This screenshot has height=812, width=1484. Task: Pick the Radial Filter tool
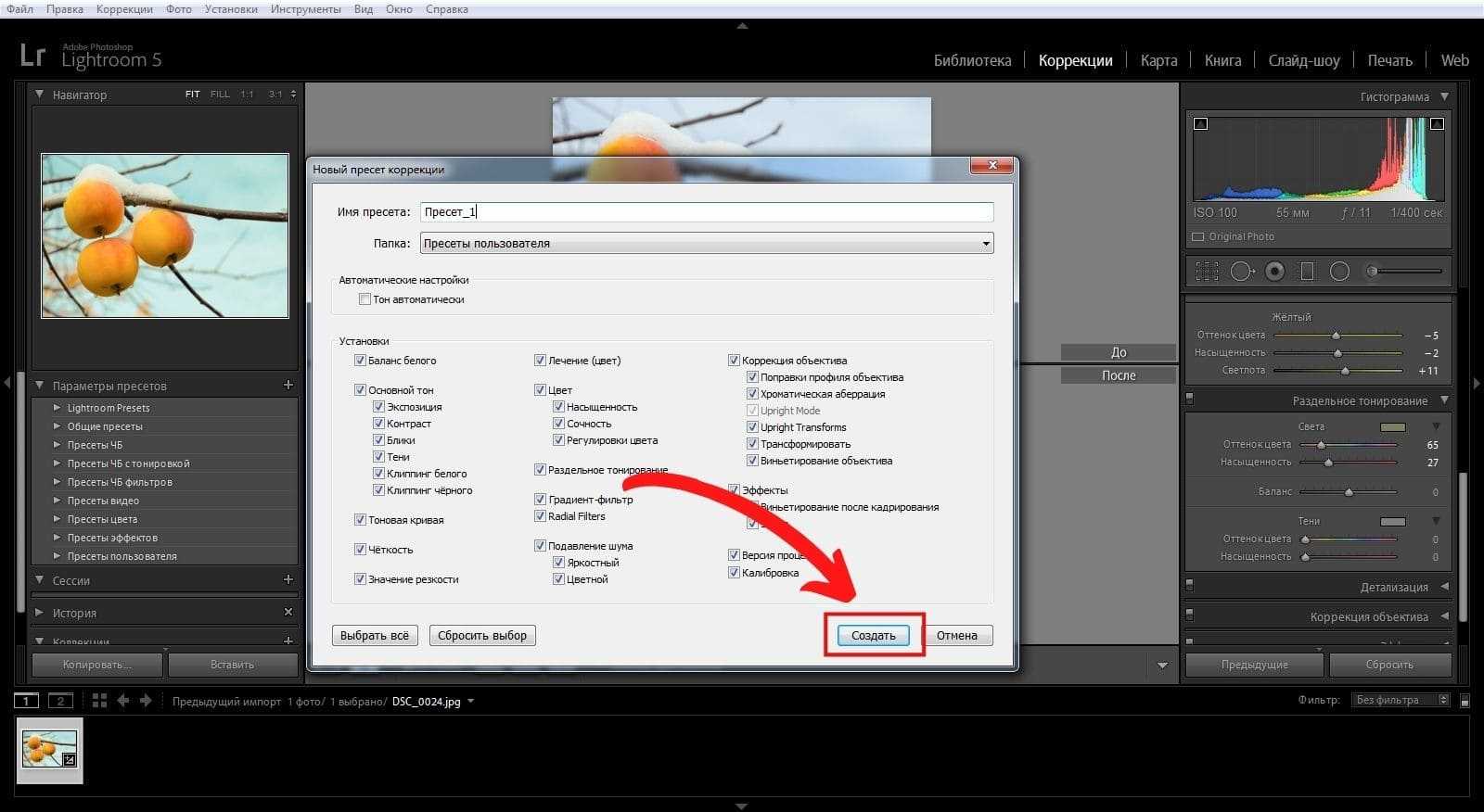[1339, 272]
